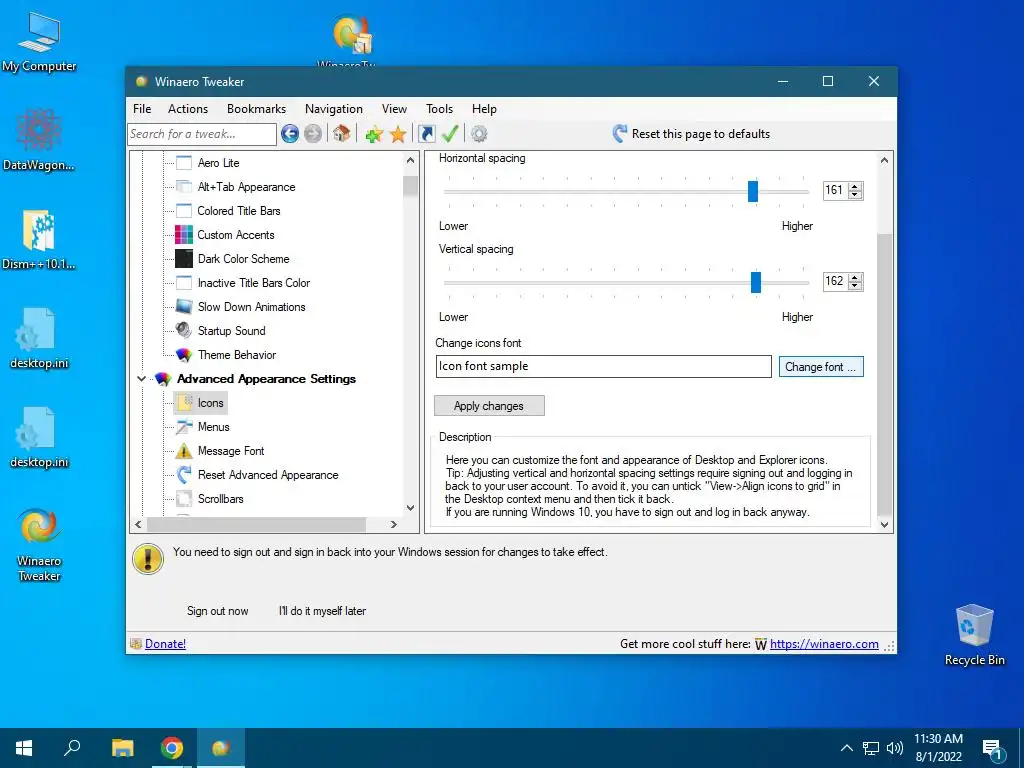The image size is (1024, 768).
Task: Open the View menu
Action: pyautogui.click(x=394, y=109)
